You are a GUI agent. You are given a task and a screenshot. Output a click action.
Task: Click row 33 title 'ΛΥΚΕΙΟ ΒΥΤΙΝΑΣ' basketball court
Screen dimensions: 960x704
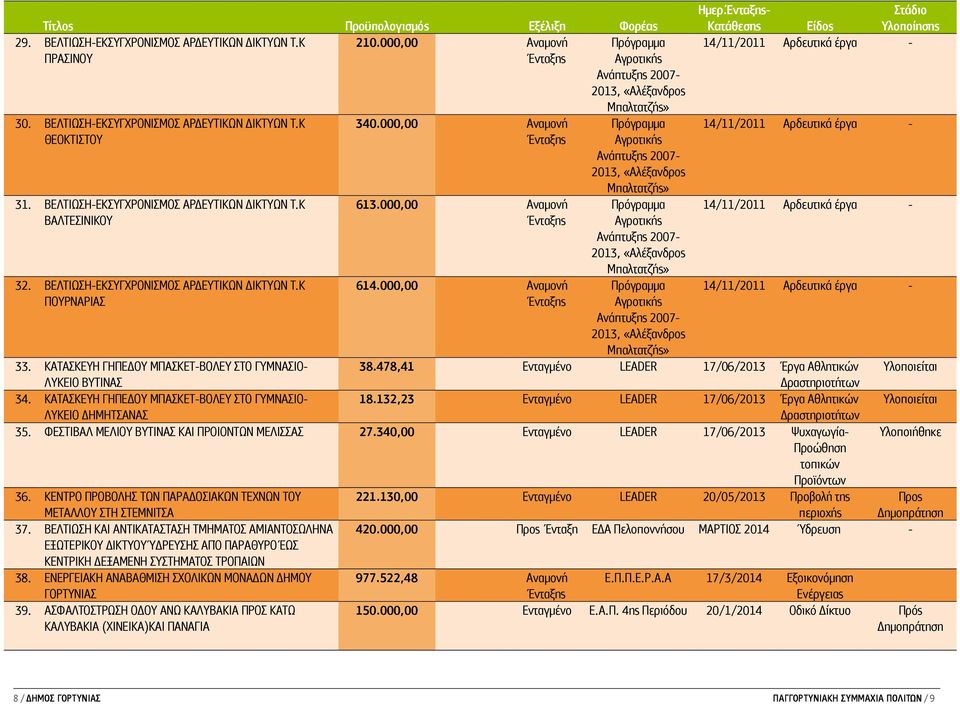click(x=176, y=375)
